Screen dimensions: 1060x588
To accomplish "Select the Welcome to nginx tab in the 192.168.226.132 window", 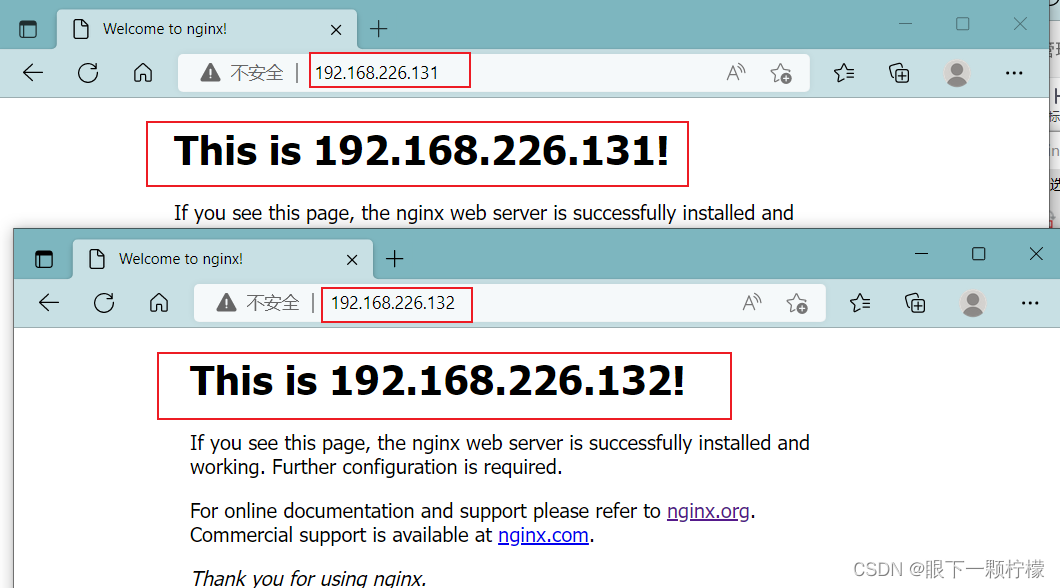I will coord(223,259).
